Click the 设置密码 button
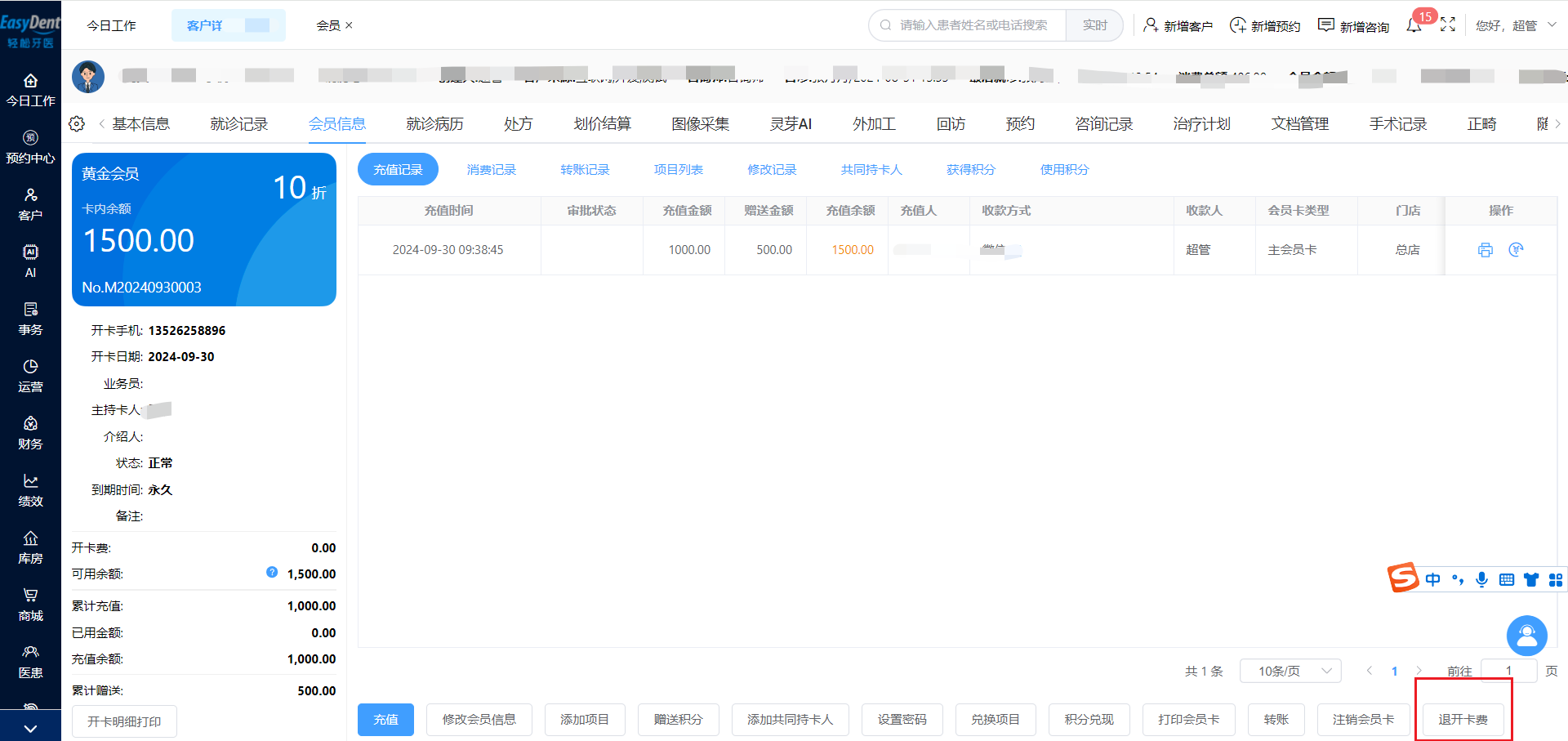 tap(902, 720)
